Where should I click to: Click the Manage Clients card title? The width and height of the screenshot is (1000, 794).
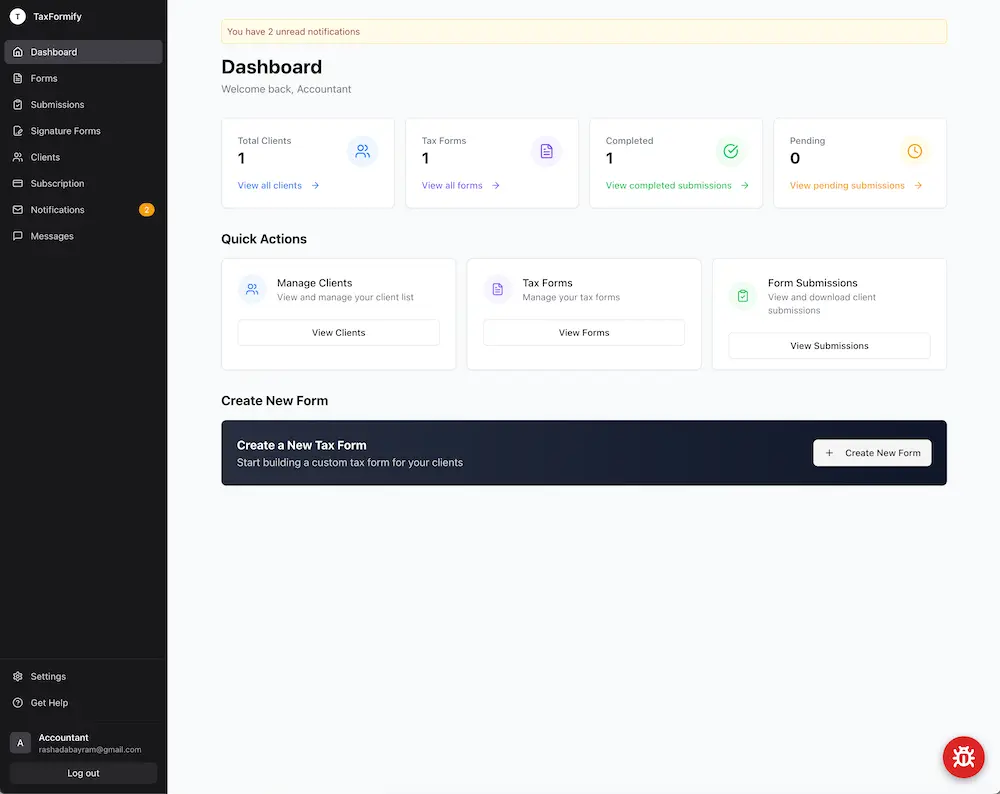pos(314,283)
